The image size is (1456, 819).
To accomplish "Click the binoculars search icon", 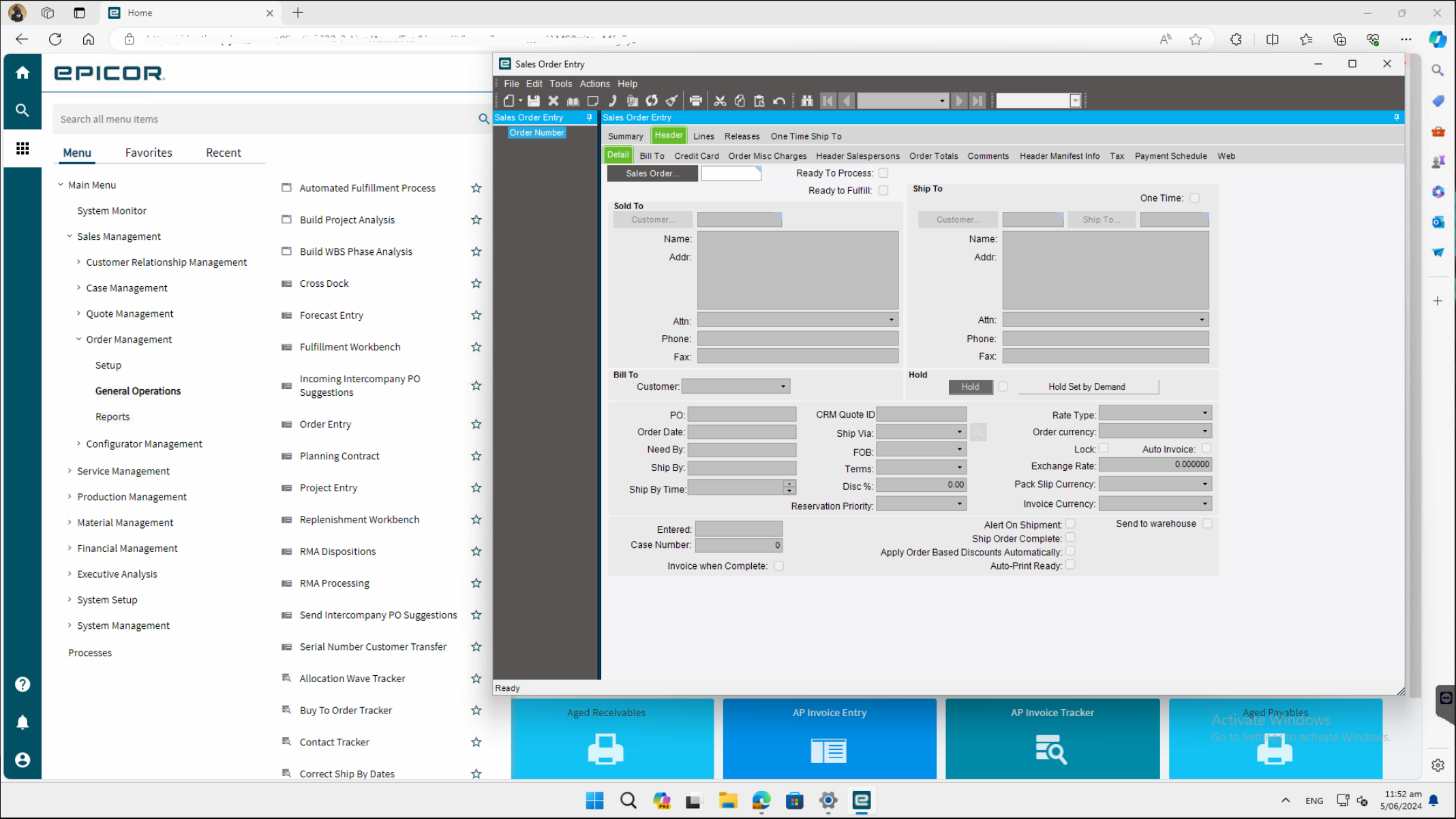I will pos(807,101).
